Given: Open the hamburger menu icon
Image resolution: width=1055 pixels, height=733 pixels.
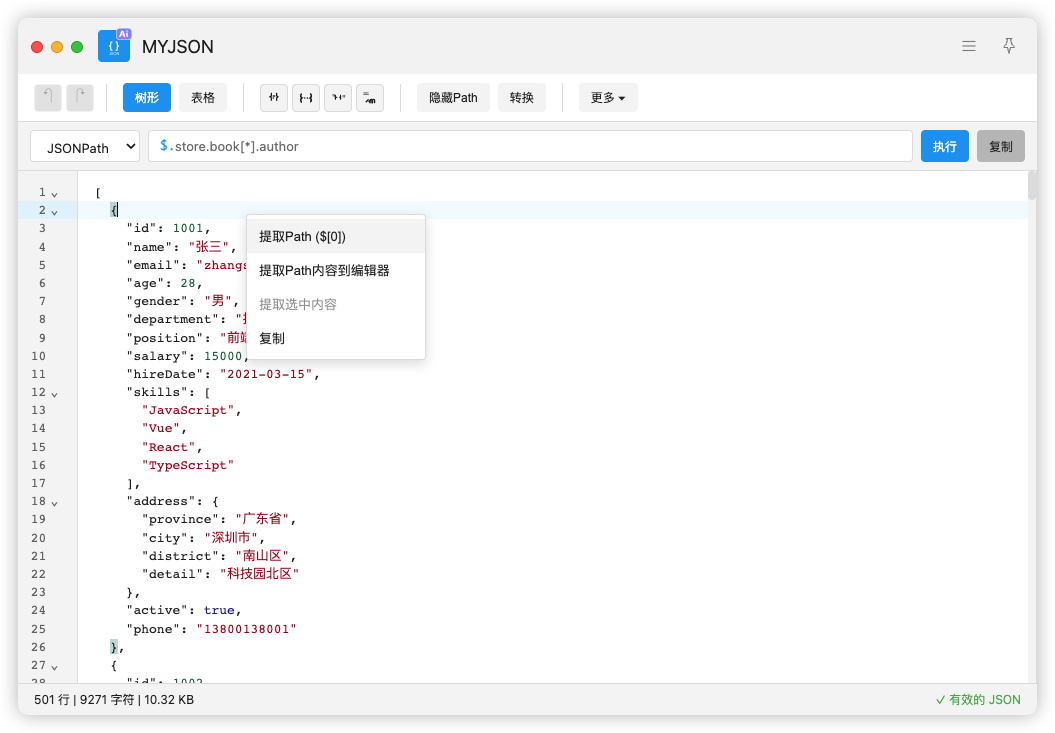Looking at the screenshot, I should [968, 46].
